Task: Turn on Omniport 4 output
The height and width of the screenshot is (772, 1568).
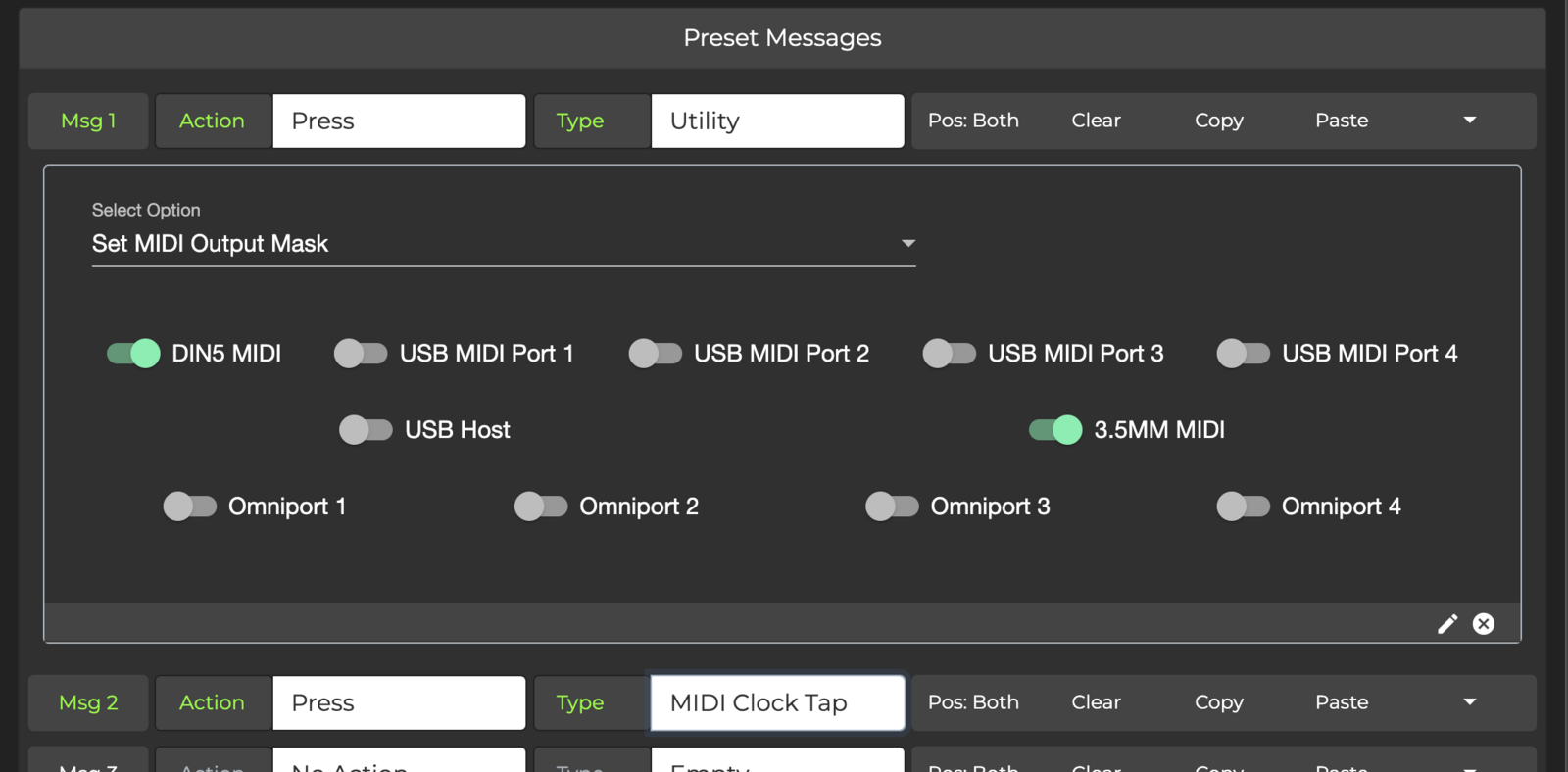Action: coord(1243,506)
